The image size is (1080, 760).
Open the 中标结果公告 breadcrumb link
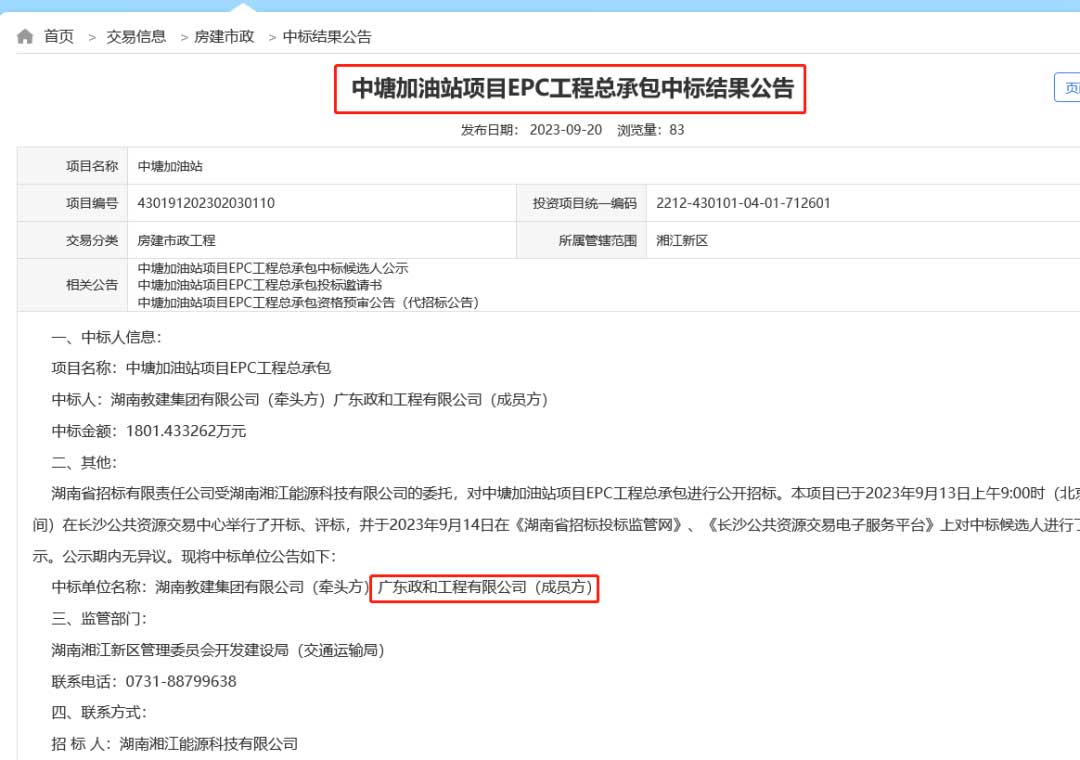pyautogui.click(x=326, y=37)
